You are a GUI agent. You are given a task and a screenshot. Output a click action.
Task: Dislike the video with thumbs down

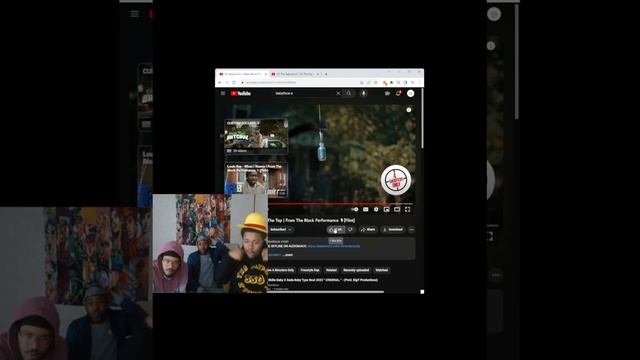(x=350, y=230)
